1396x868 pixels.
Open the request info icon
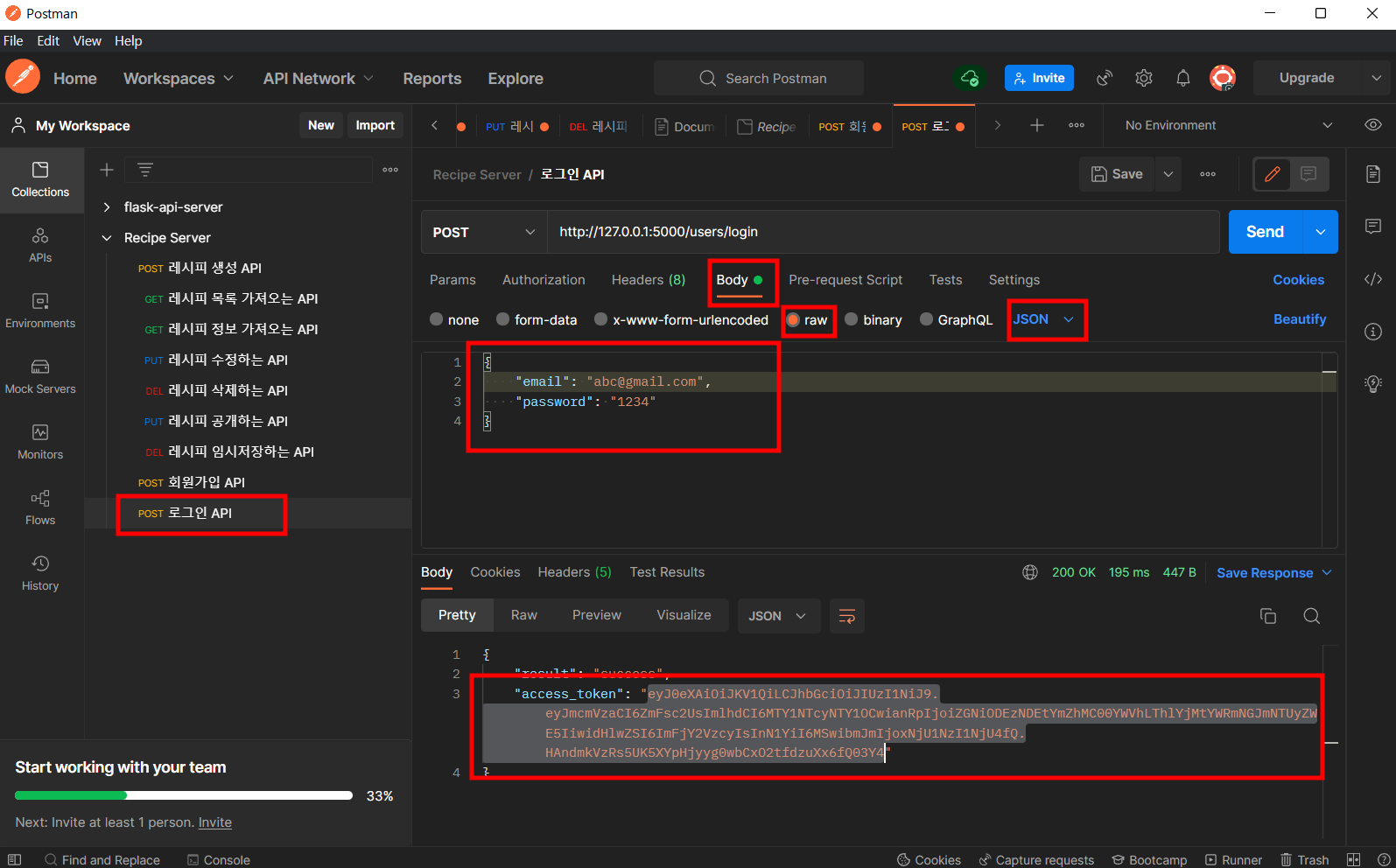click(1373, 332)
